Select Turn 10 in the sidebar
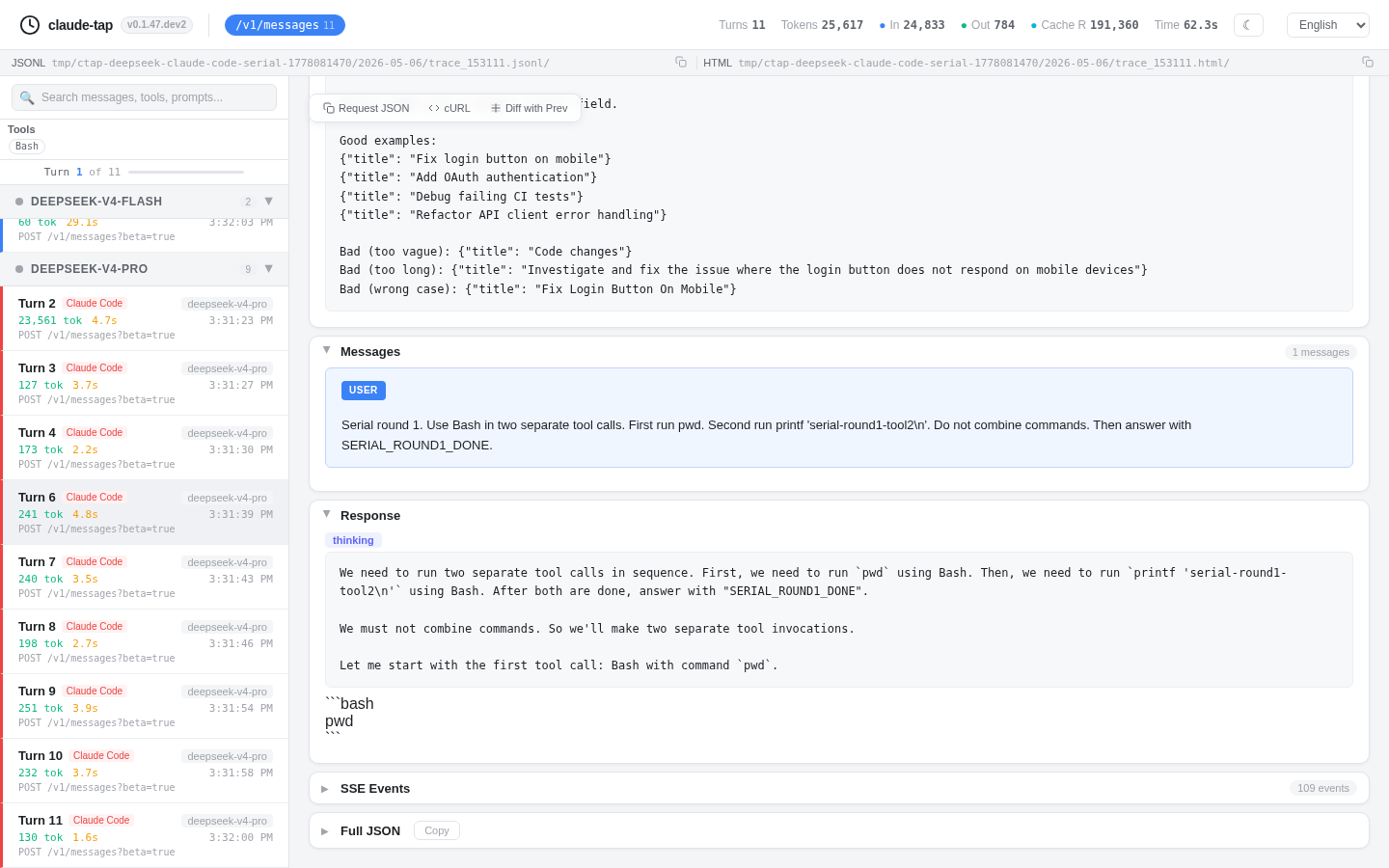The width and height of the screenshot is (1389, 868). [145, 771]
